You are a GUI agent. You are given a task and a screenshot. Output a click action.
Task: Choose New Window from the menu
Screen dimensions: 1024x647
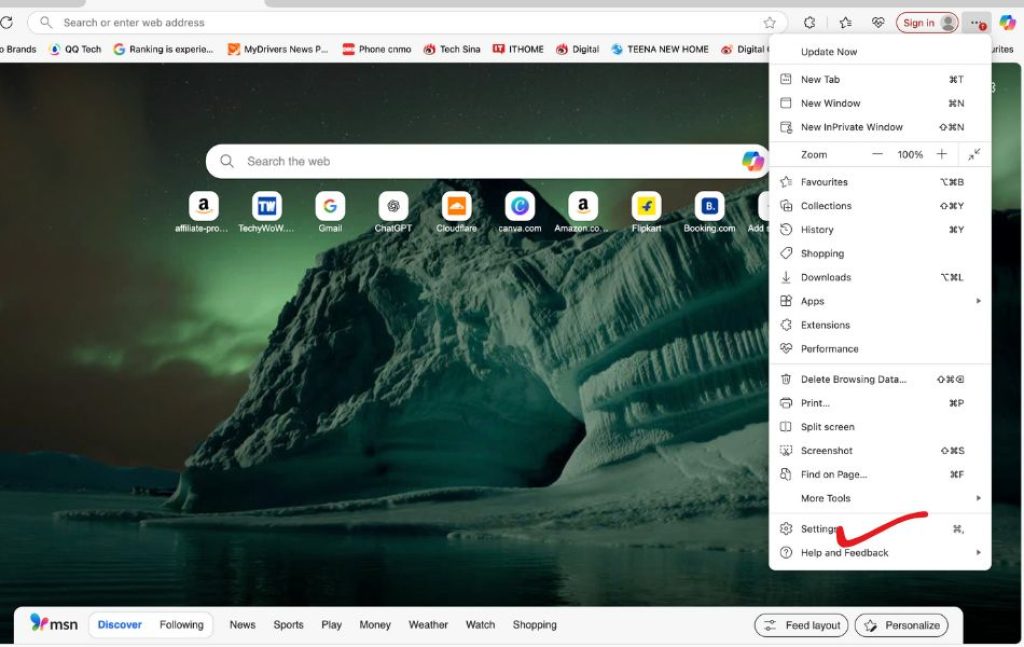[x=880, y=103]
